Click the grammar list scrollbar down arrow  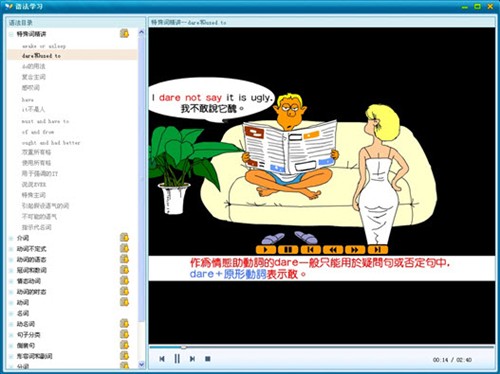[x=141, y=364]
